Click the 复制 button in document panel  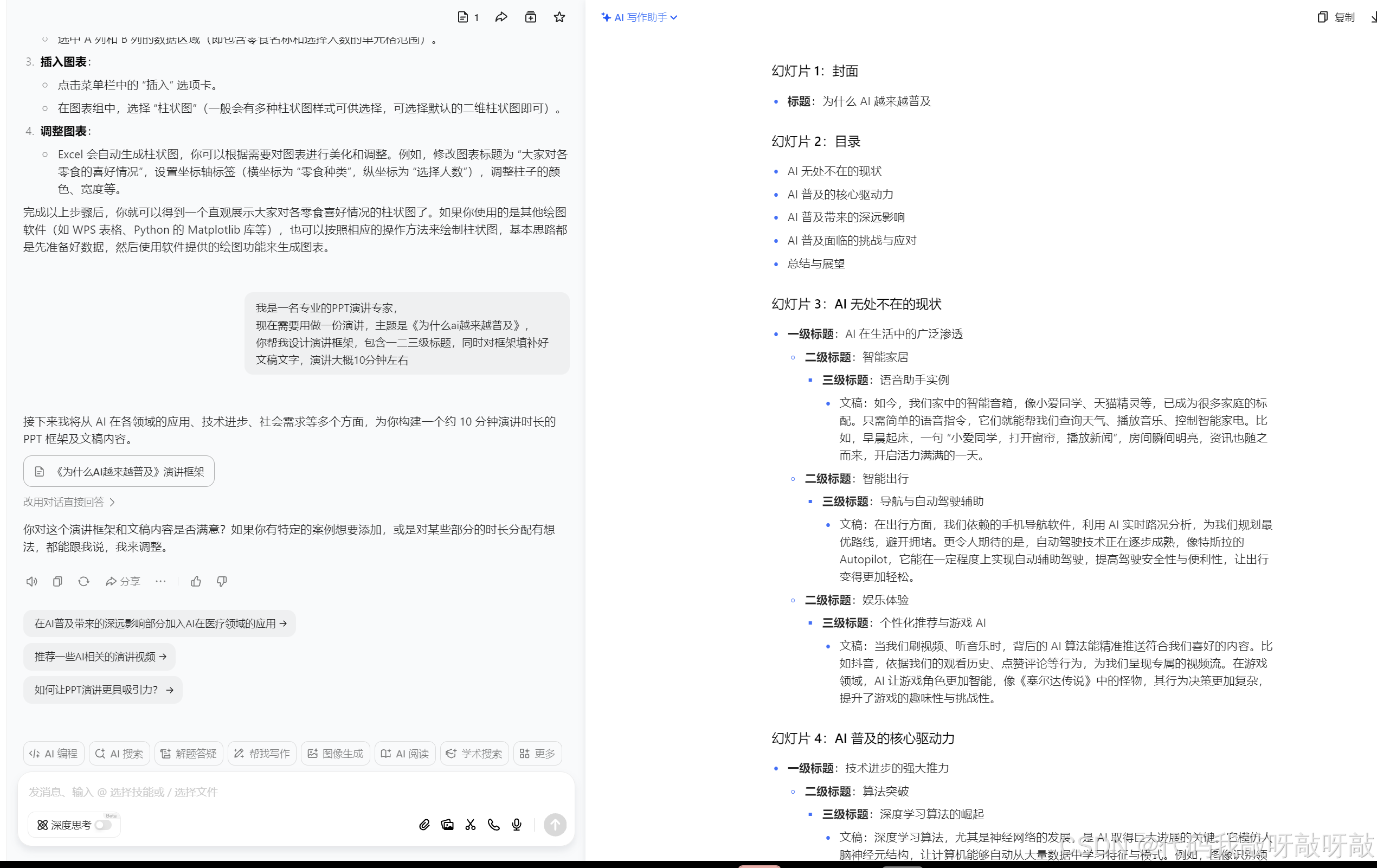click(1336, 17)
